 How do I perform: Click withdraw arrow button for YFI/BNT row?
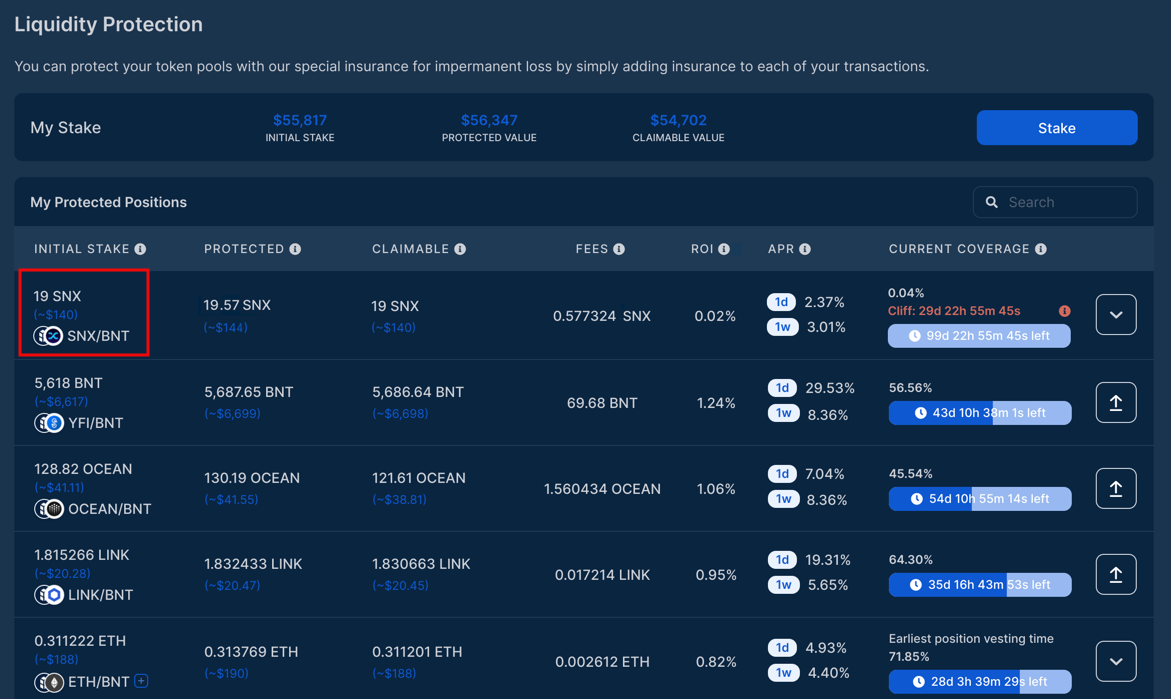pos(1116,403)
